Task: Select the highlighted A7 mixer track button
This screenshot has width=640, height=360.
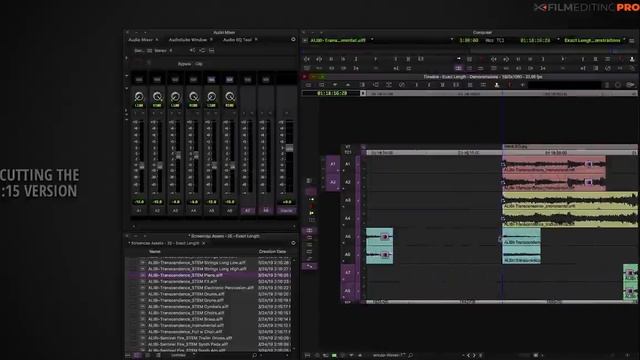Action: [248, 211]
